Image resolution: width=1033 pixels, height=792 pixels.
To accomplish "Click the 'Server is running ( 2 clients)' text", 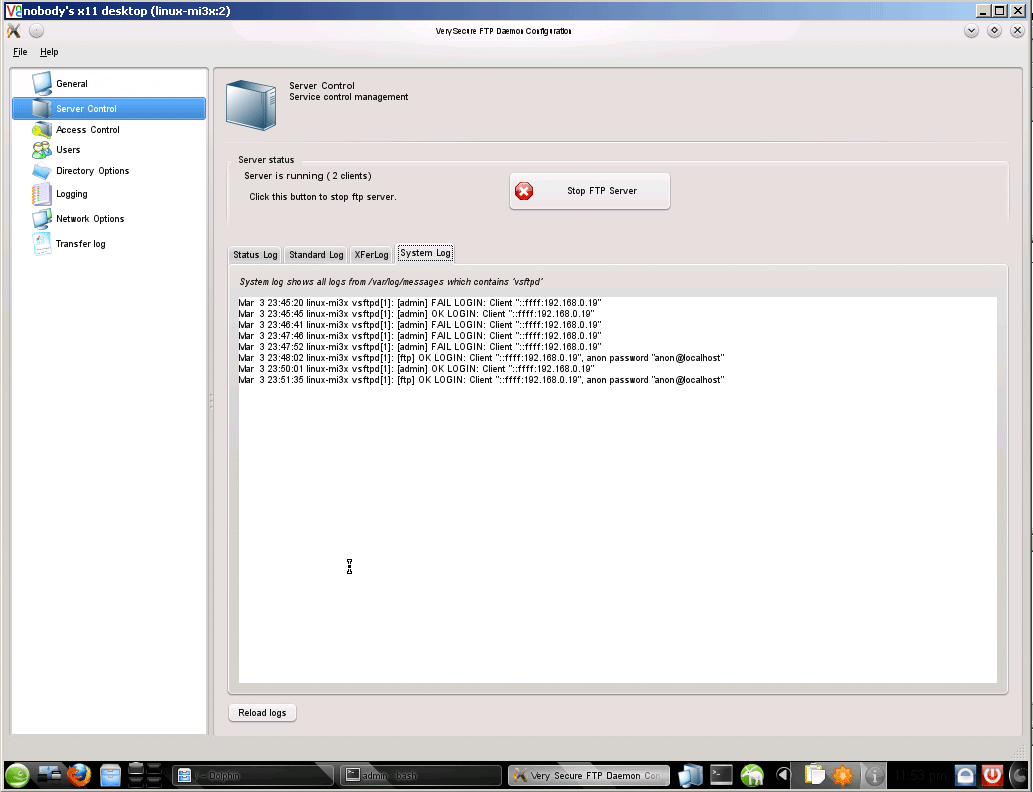I will 308,176.
